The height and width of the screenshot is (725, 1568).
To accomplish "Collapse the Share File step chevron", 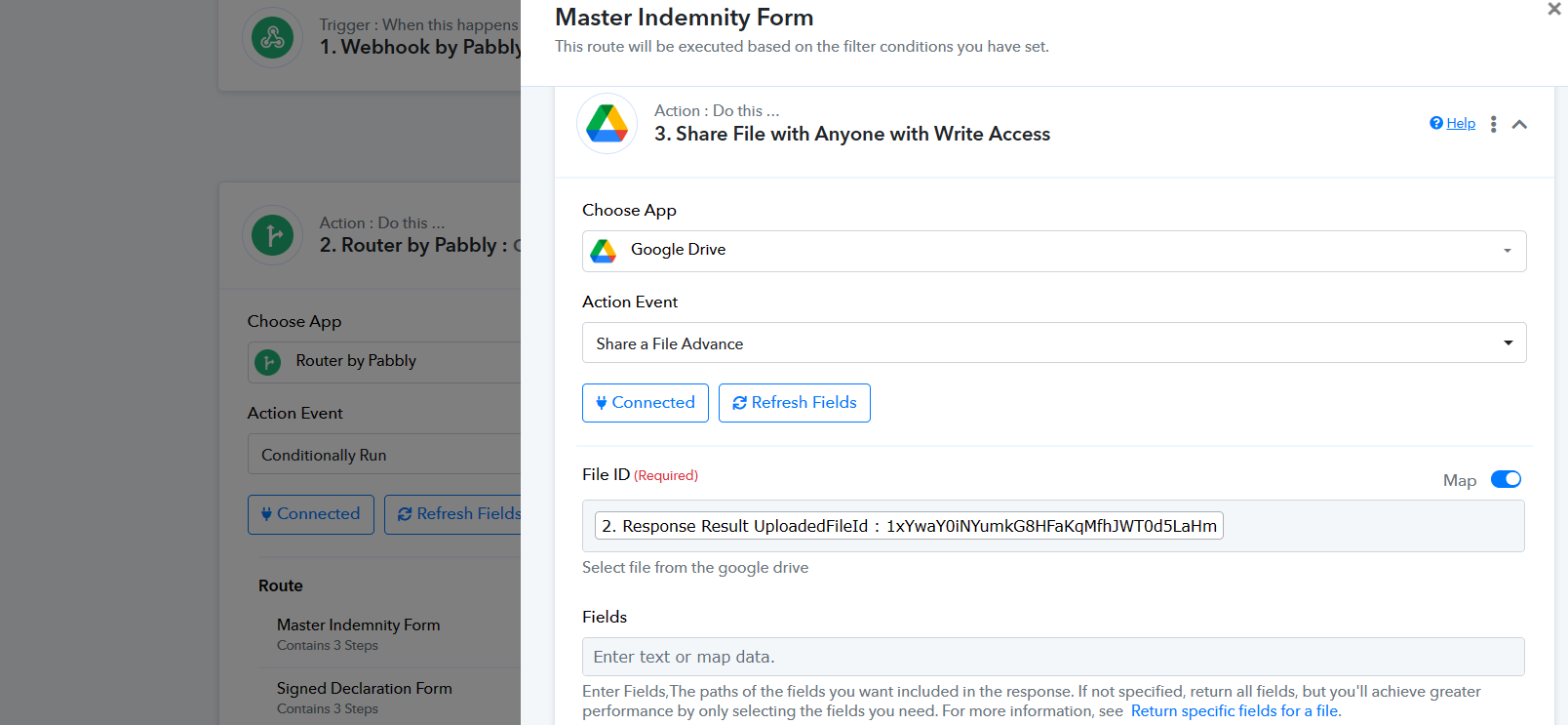I will pyautogui.click(x=1519, y=124).
